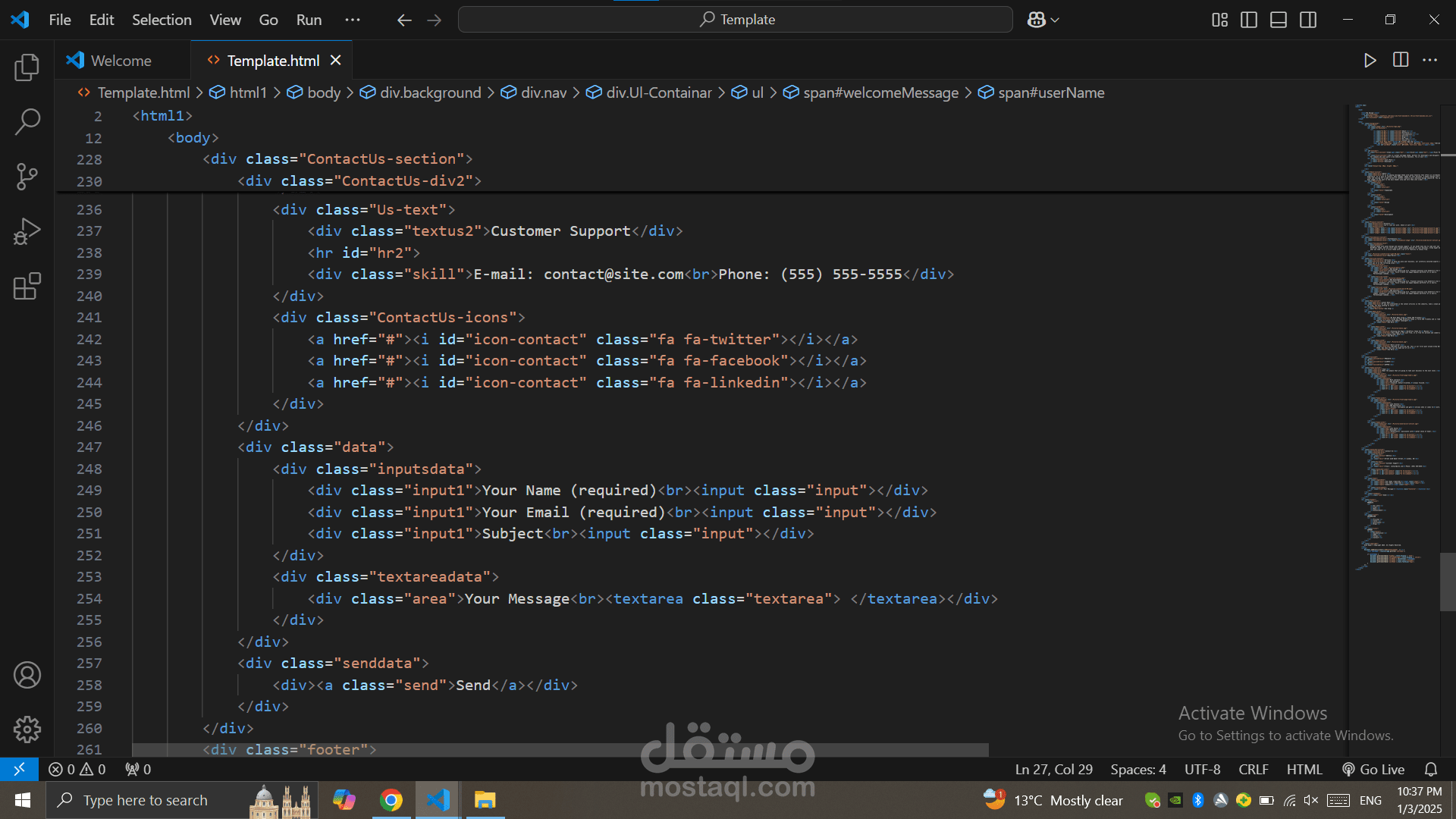Open the HTML language mode selector

1304,769
